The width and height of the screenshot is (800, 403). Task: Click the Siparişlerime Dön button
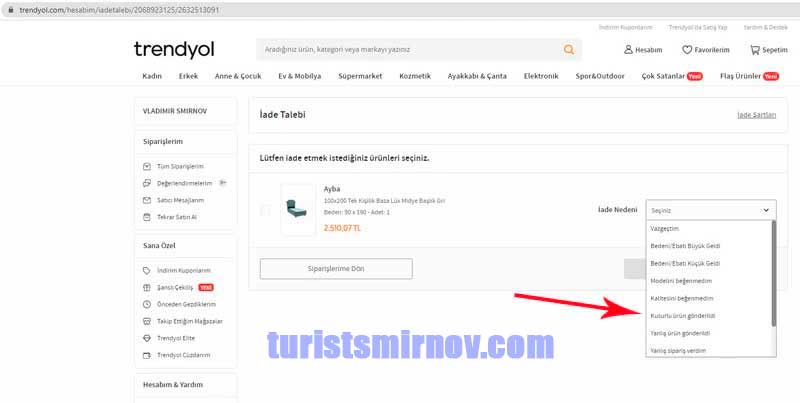point(336,268)
